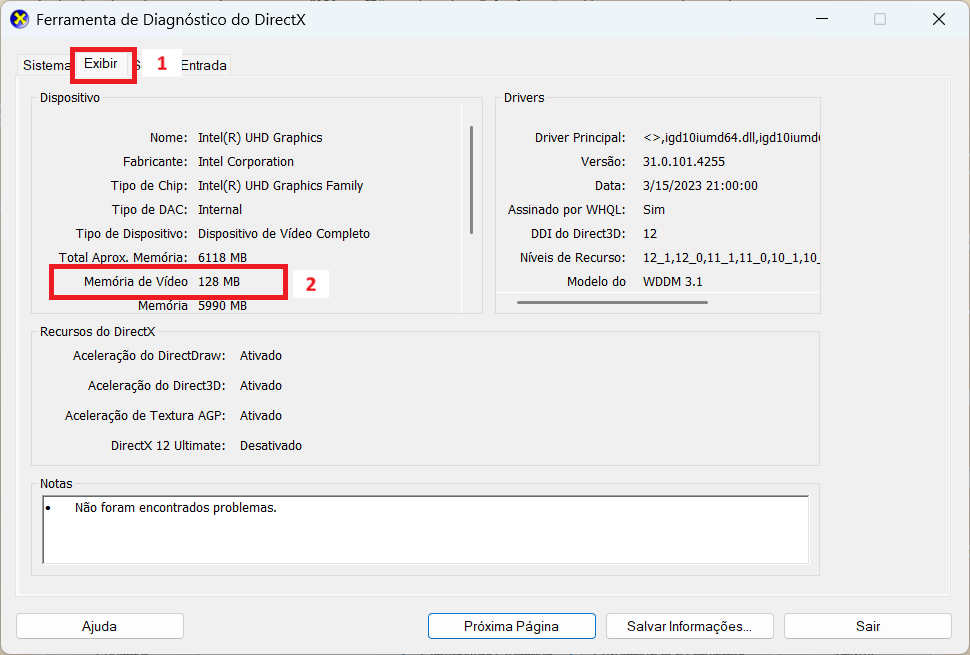
Task: Click 'Ativado' next to Aceleração do Direct3D
Action: tap(261, 385)
